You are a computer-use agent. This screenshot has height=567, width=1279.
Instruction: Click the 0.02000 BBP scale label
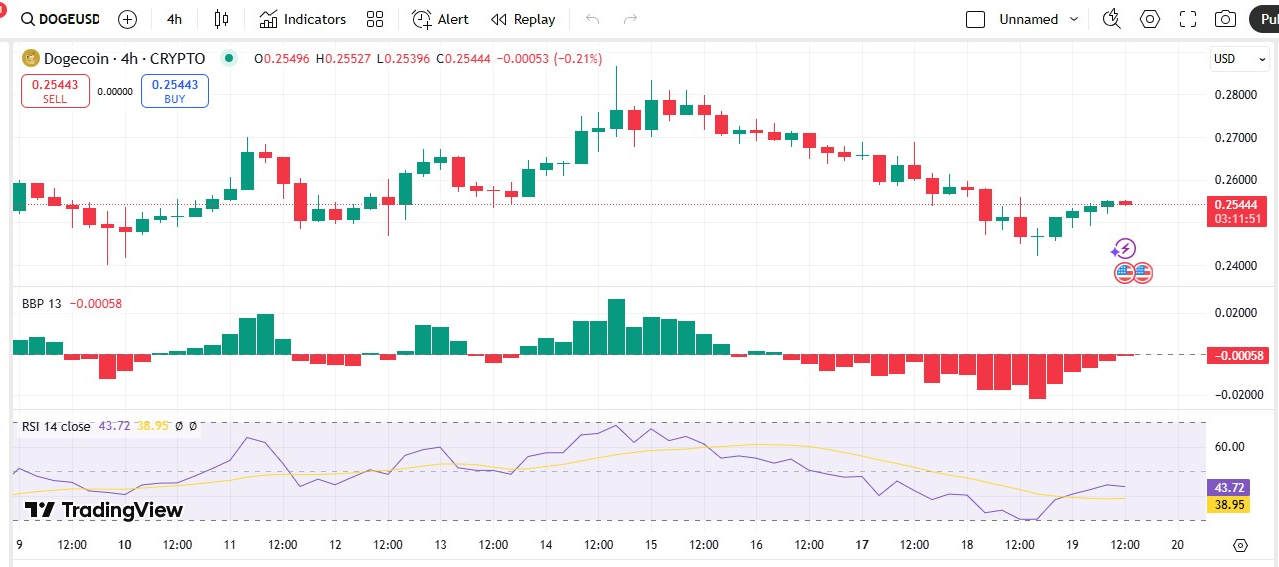pos(1237,313)
